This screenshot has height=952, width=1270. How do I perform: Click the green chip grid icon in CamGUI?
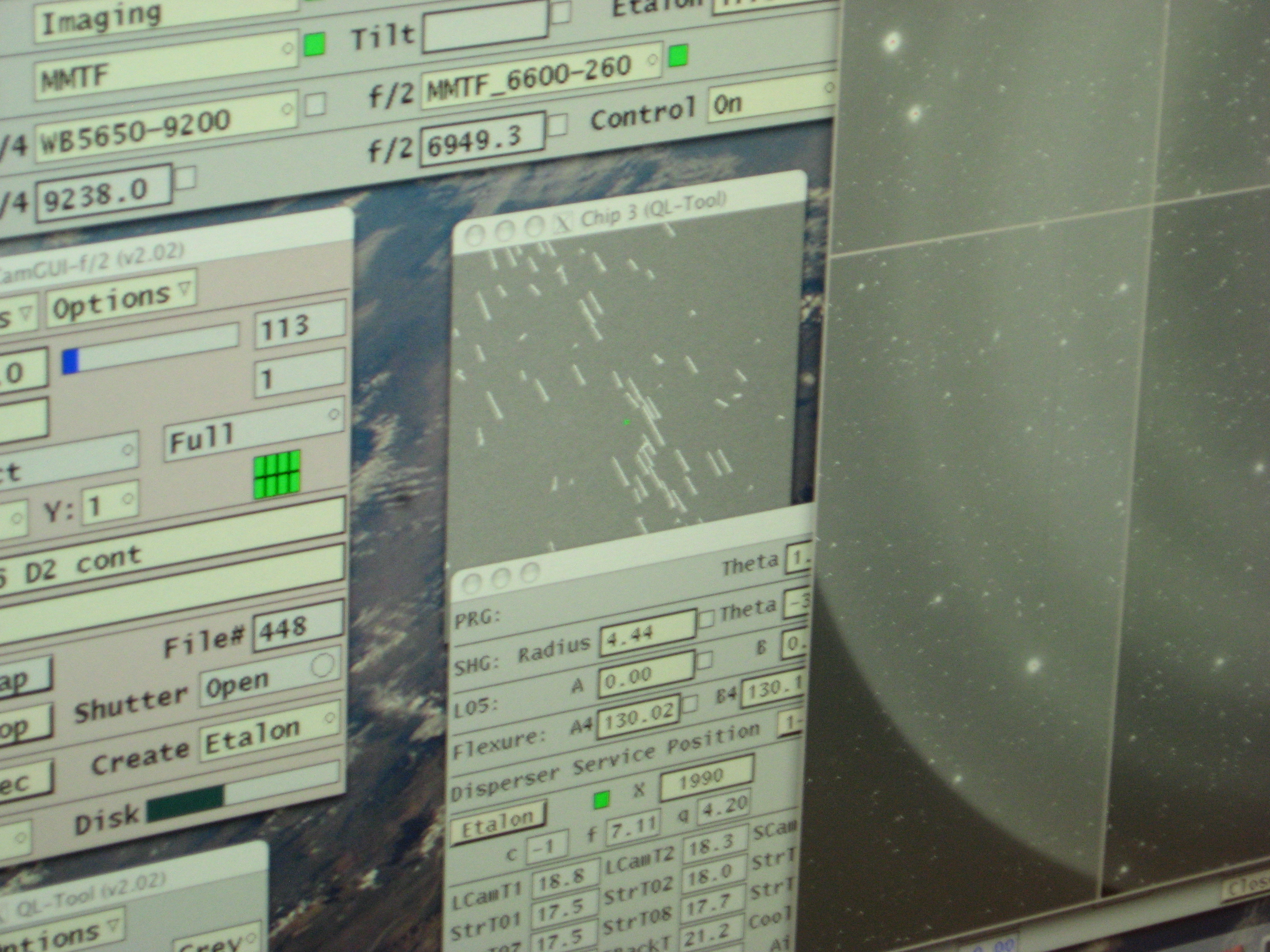pos(277,474)
